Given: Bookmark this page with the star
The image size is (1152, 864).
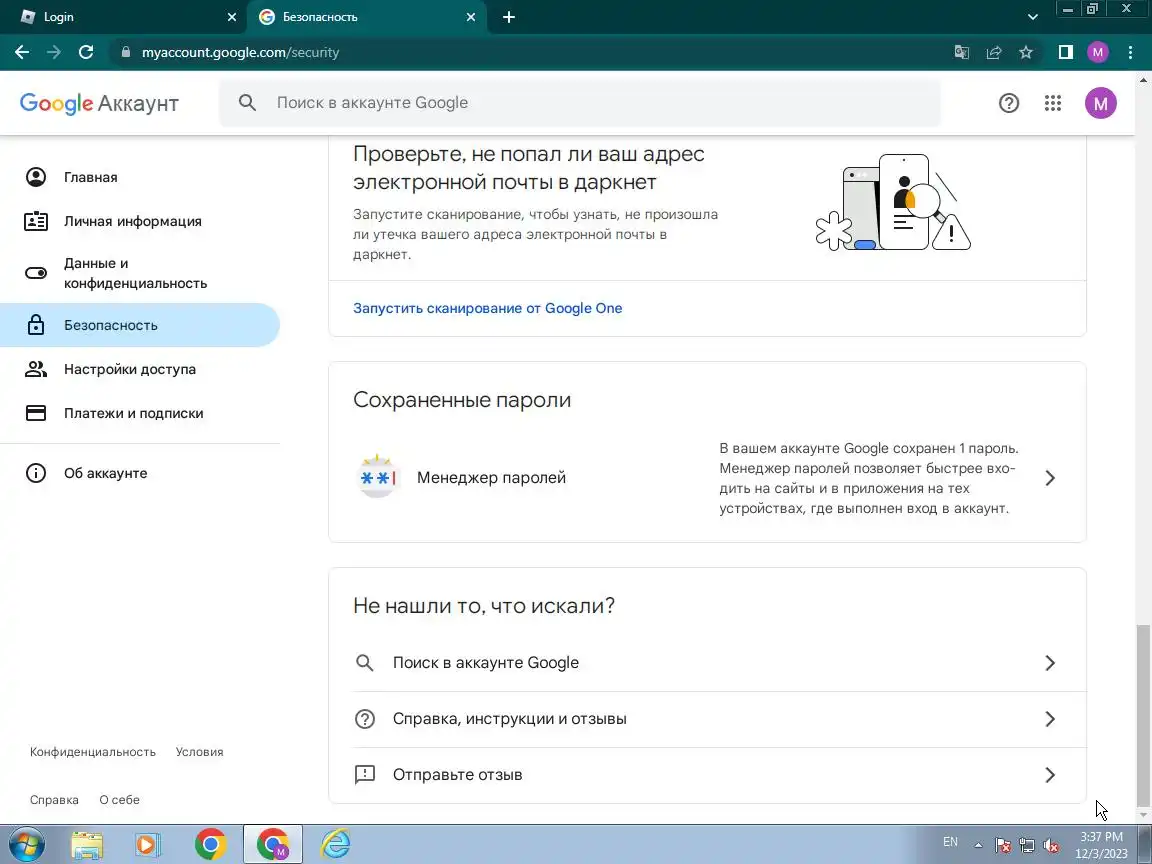Looking at the screenshot, I should [x=1026, y=52].
